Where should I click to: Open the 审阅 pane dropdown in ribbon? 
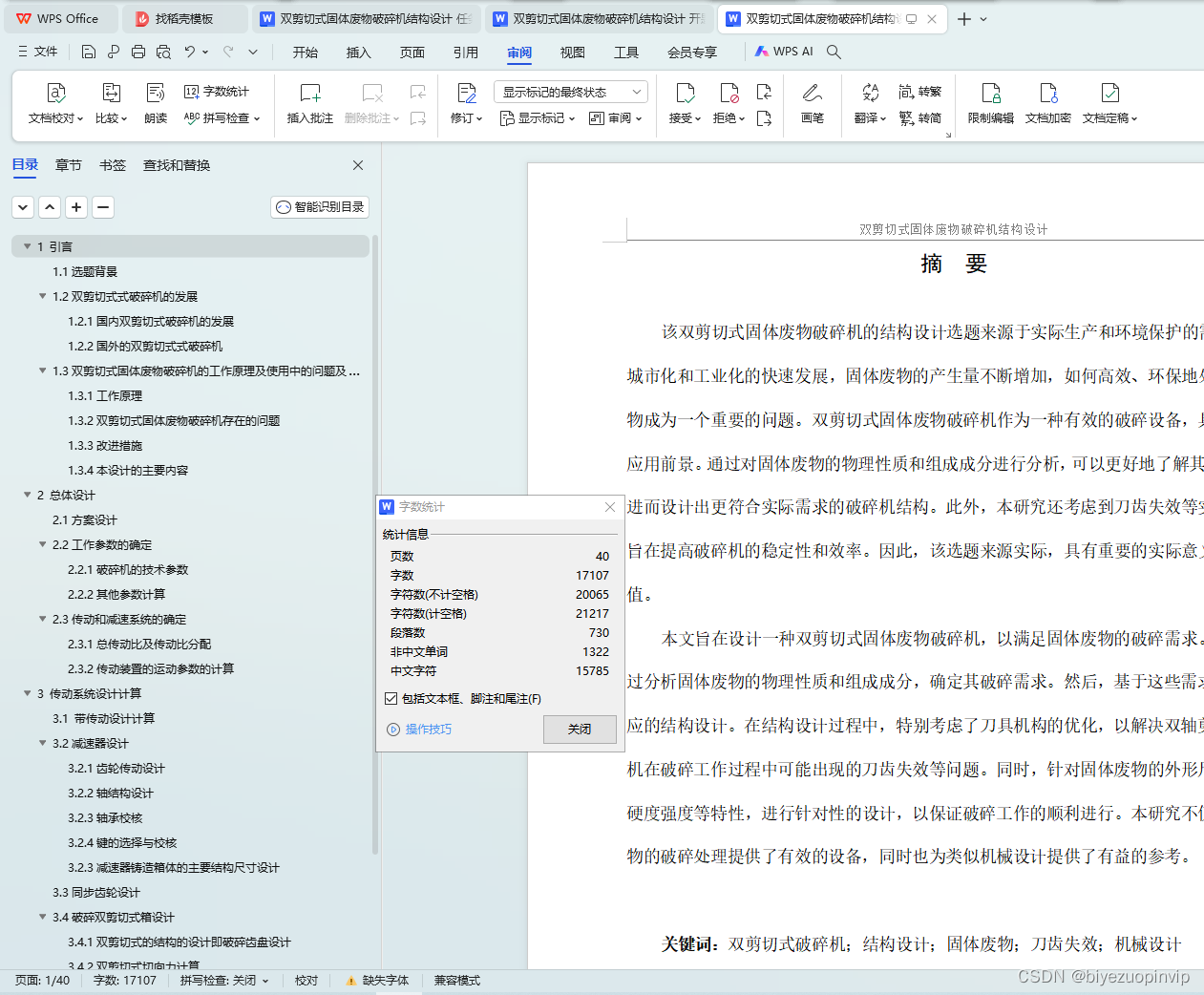[x=615, y=118]
